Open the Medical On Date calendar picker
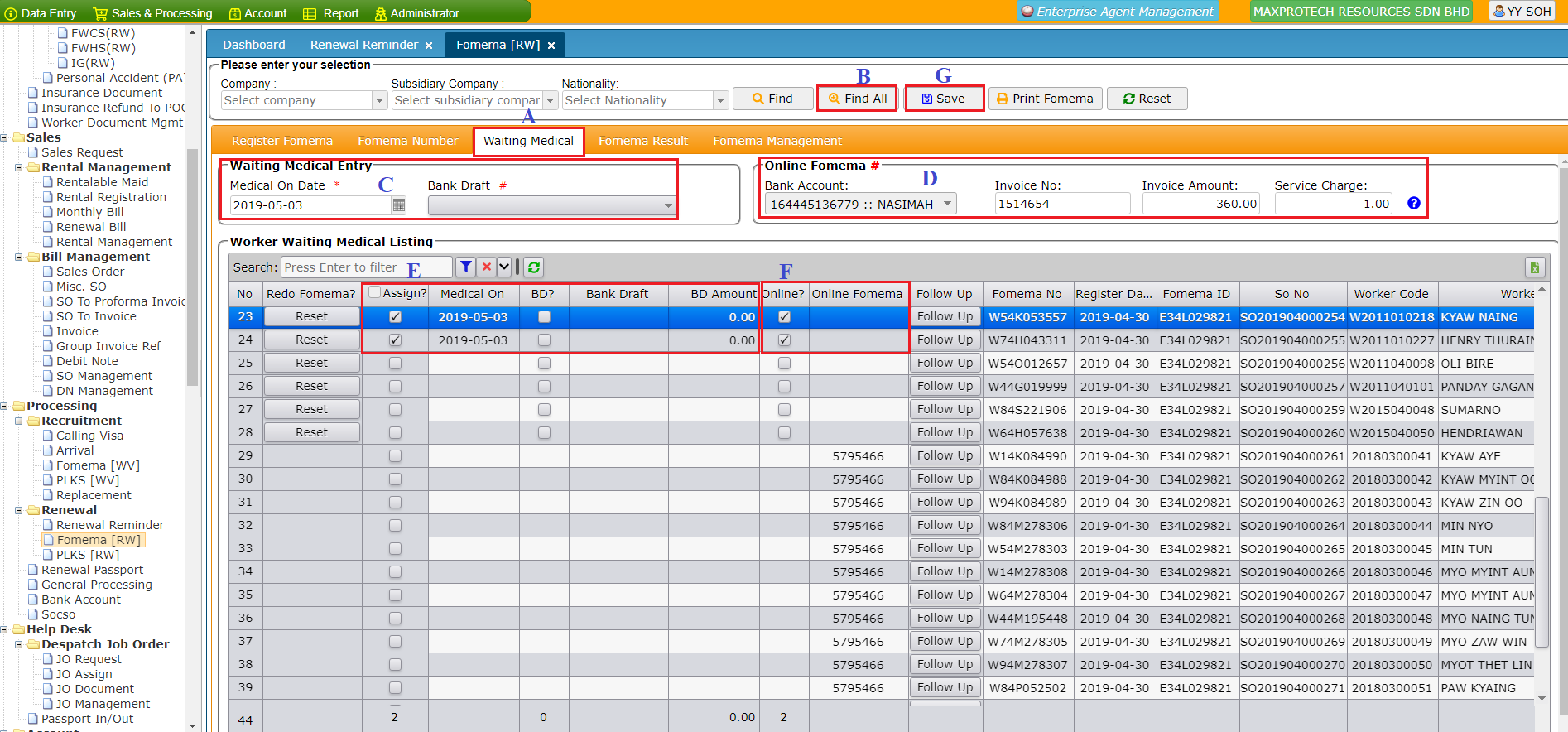This screenshot has width=1568, height=732. (399, 205)
